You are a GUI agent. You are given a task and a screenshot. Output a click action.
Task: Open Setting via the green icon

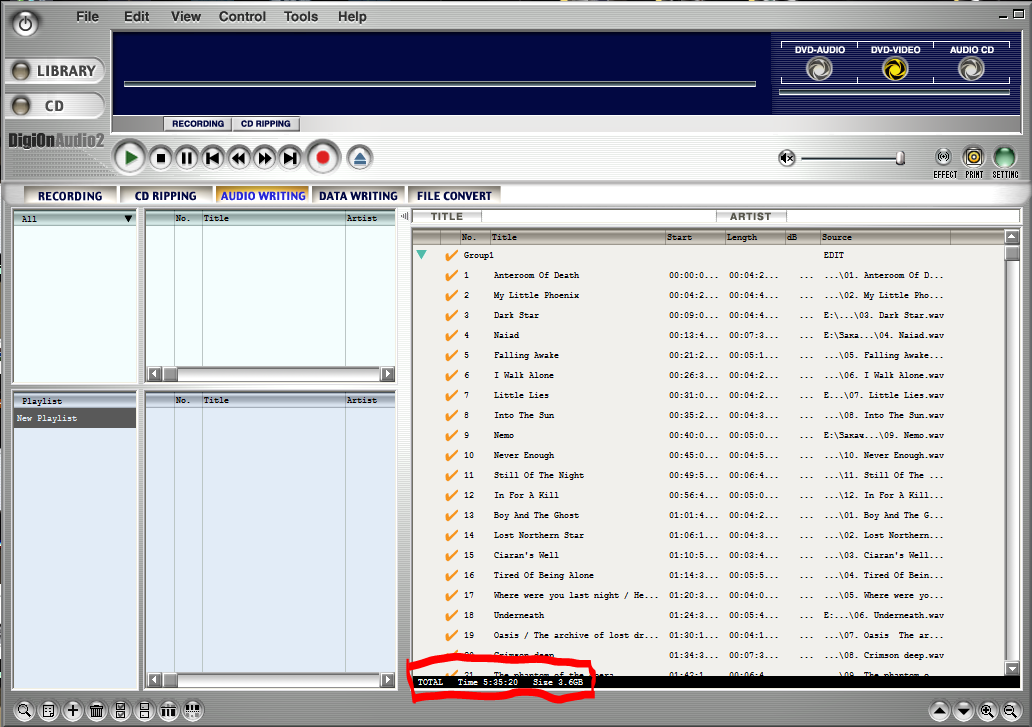click(1004, 157)
